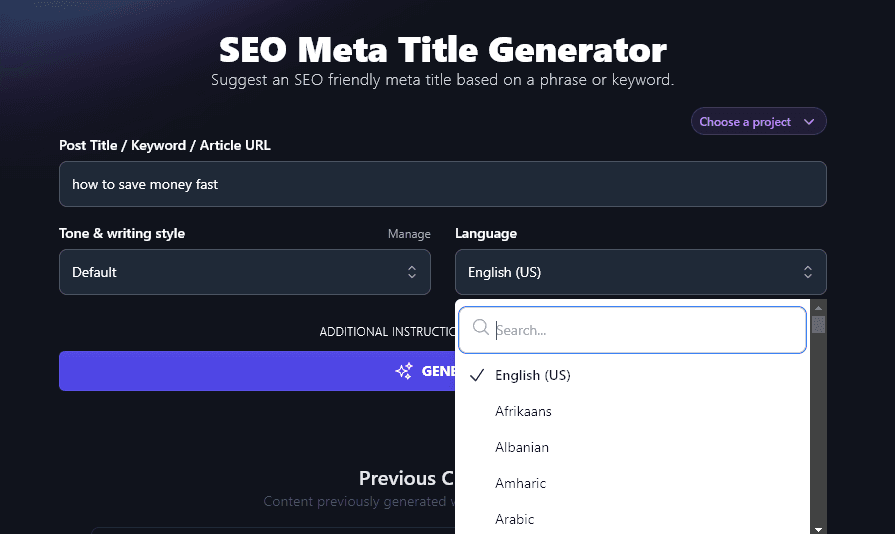
Task: Click the language Search text box
Action: pyautogui.click(x=645, y=330)
